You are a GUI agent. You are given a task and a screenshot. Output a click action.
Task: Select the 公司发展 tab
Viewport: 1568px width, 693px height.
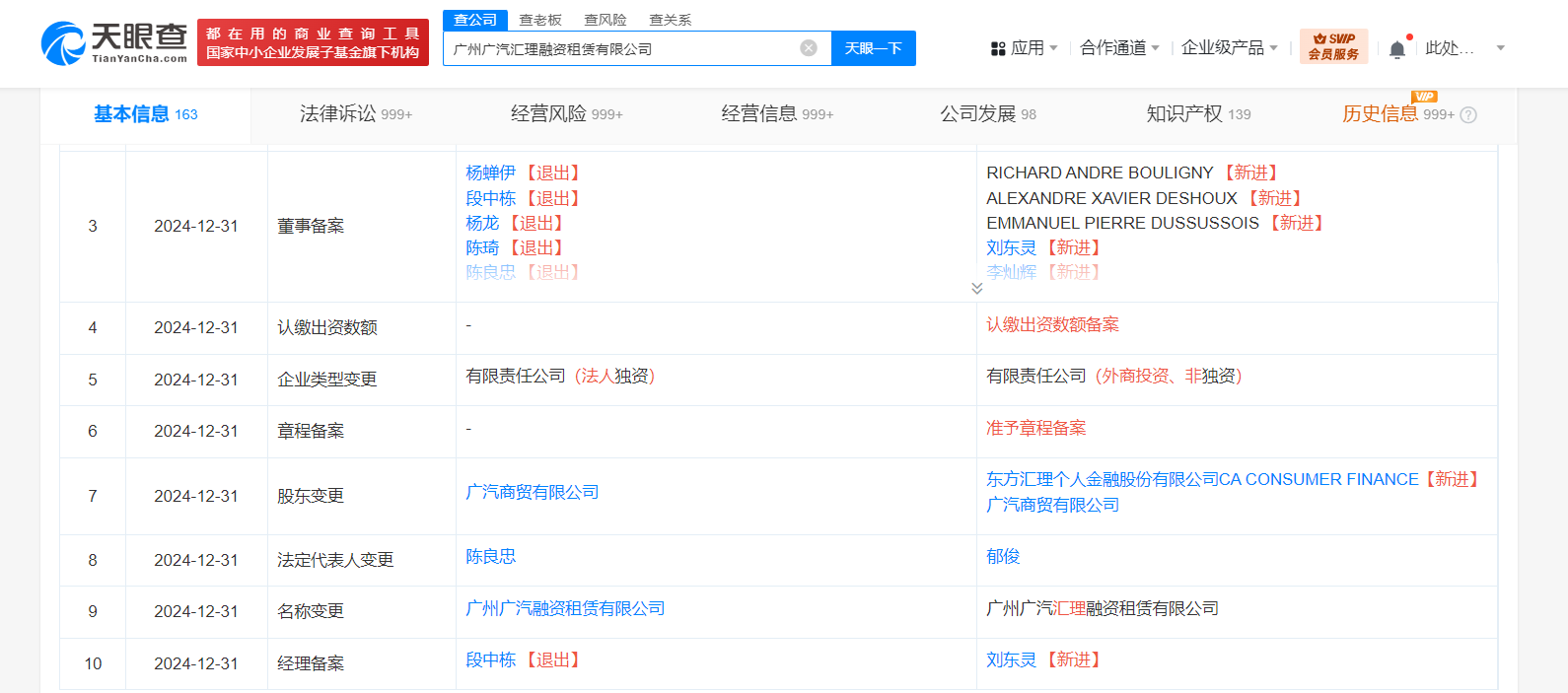point(988,114)
